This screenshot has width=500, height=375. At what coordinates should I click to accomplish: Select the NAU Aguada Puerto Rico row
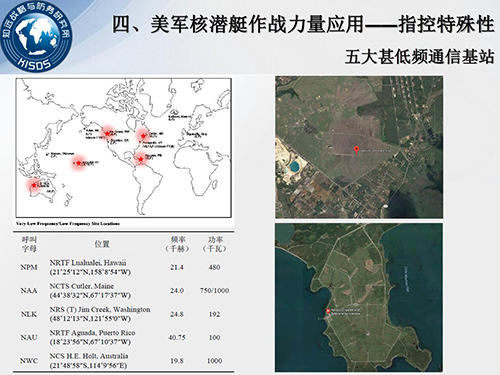click(x=124, y=337)
